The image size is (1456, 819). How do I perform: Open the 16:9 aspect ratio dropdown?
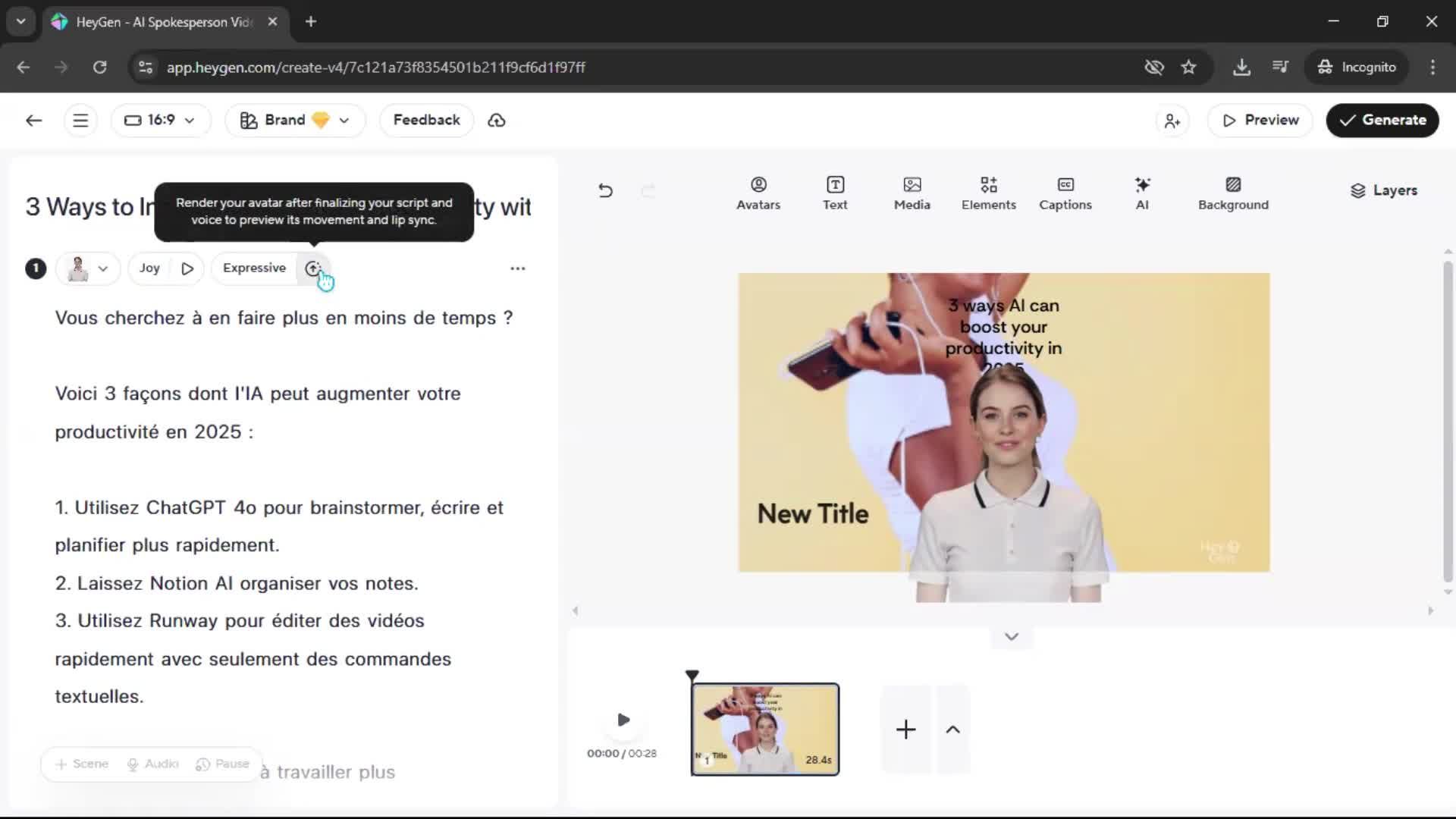point(160,121)
